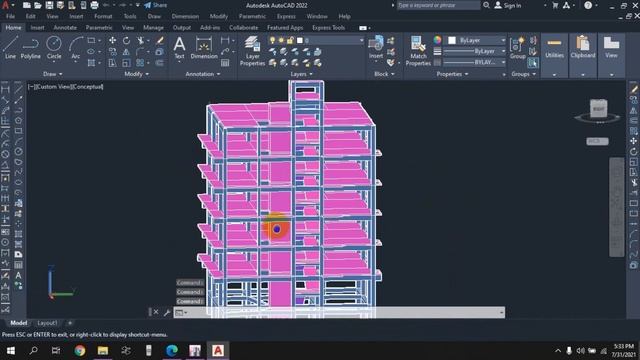640x360 pixels.
Task: Expand the Block panel
Action: click(x=384, y=74)
